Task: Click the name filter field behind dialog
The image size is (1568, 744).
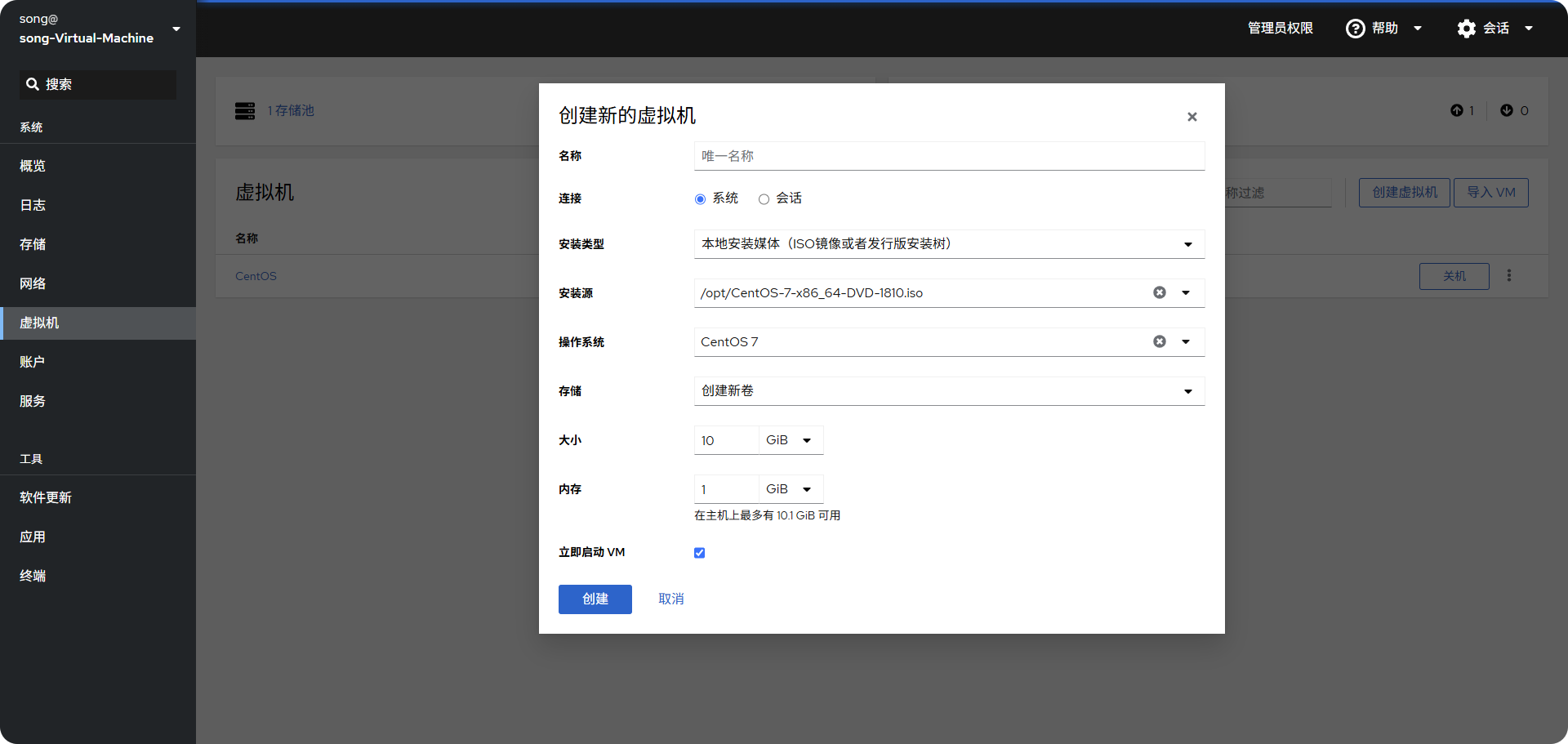Action: pyautogui.click(x=1278, y=193)
